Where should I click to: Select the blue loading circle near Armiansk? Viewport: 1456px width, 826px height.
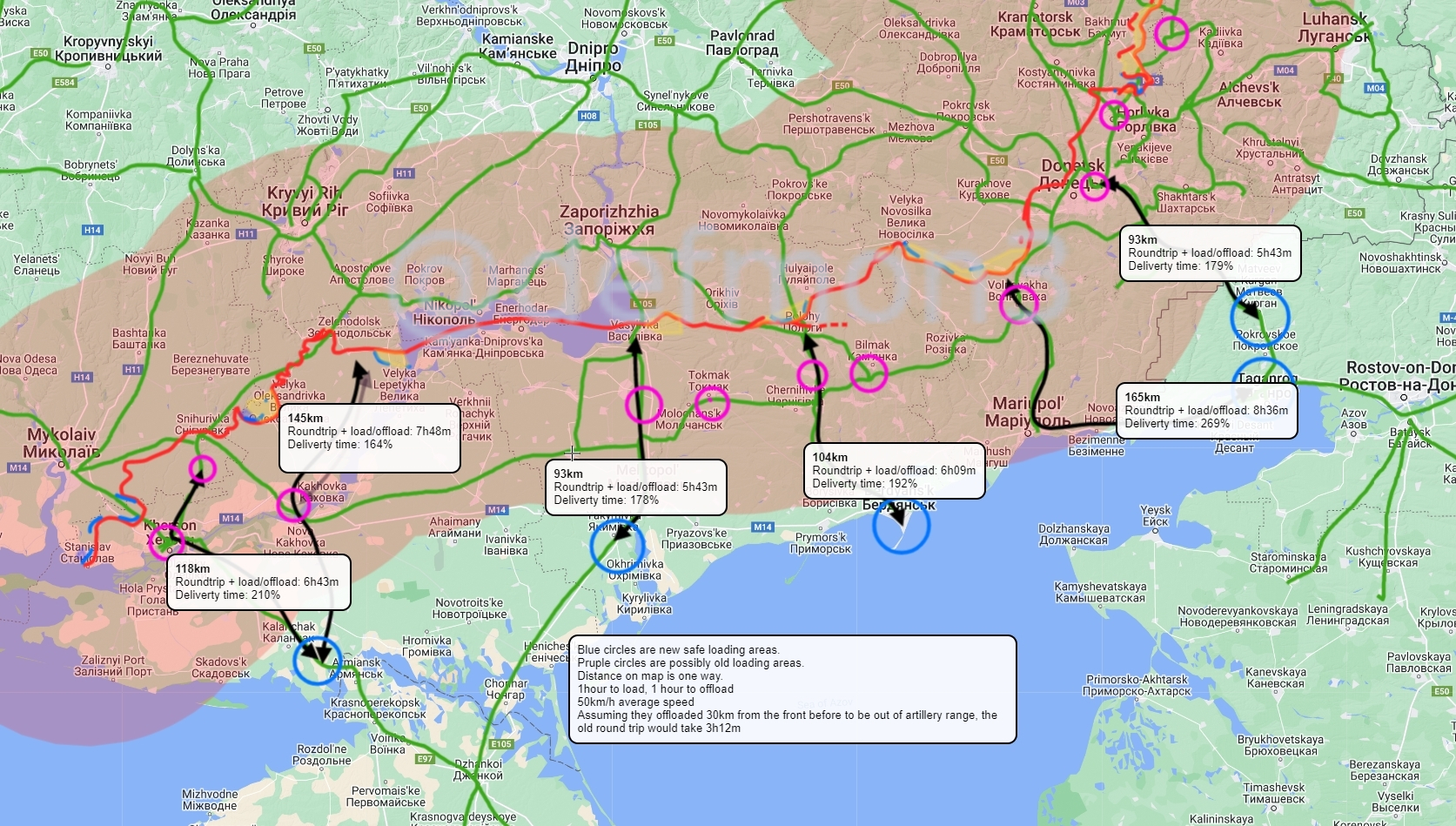pyautogui.click(x=319, y=659)
